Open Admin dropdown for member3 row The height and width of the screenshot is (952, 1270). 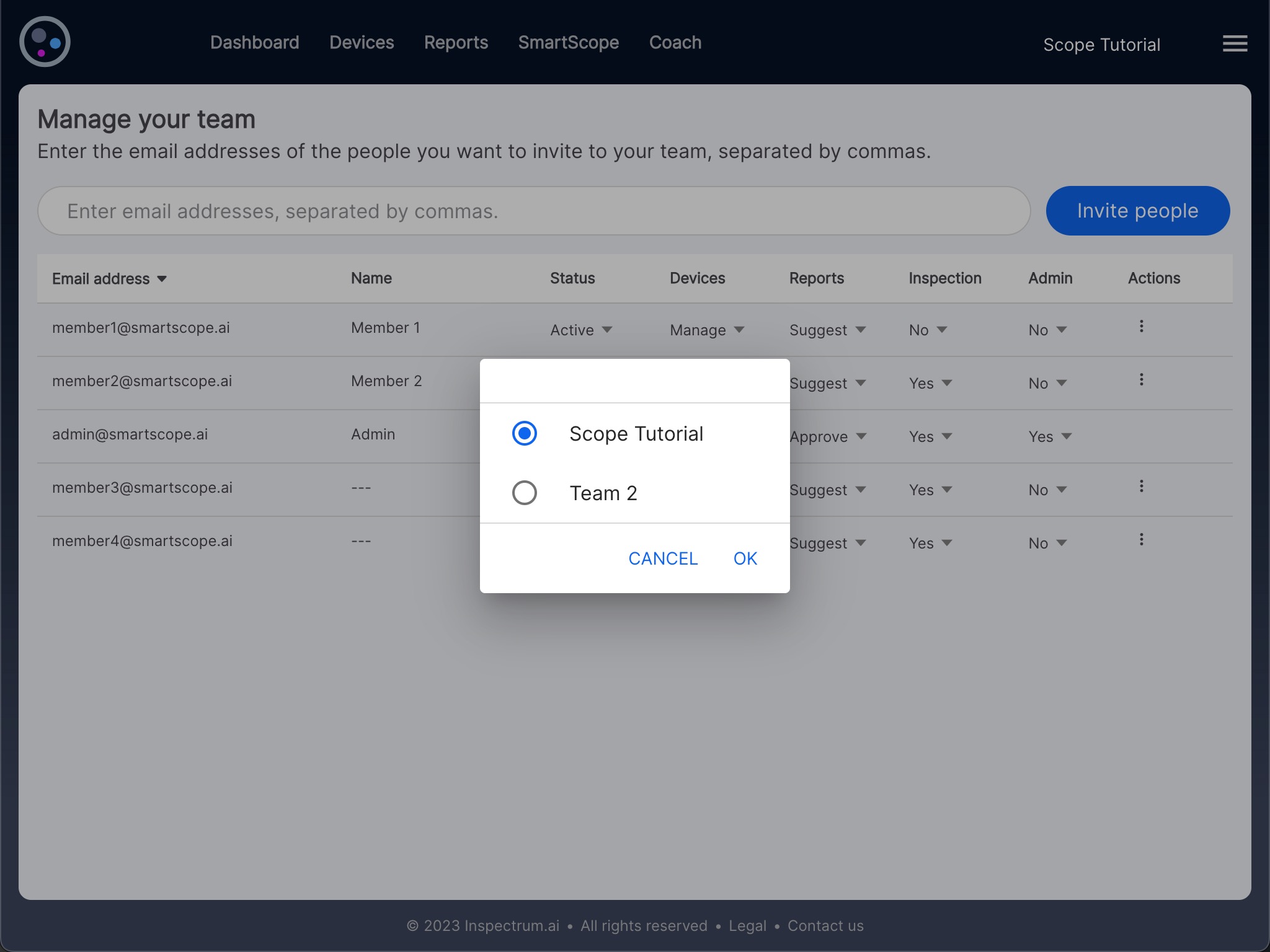click(1047, 490)
